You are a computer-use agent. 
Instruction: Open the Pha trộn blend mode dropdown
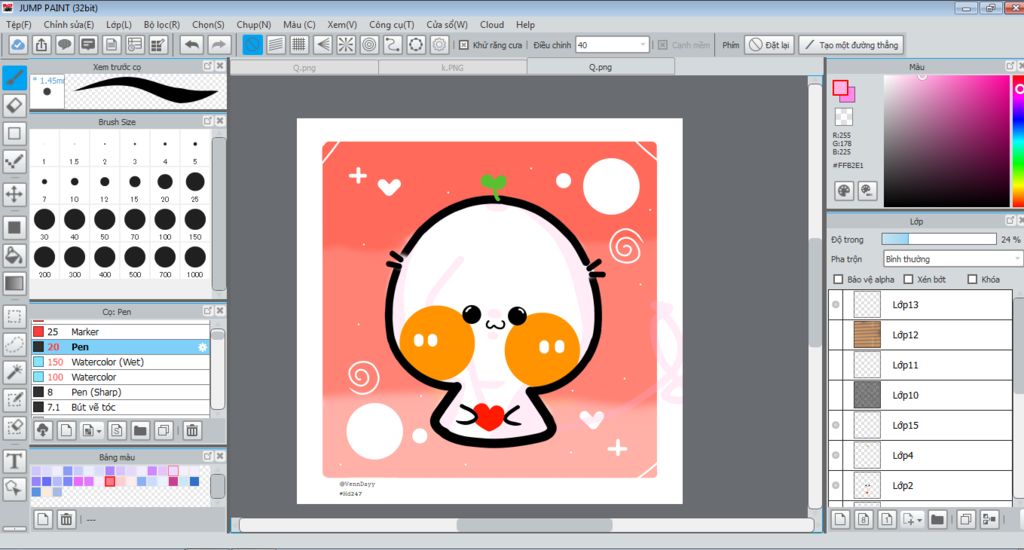pyautogui.click(x=953, y=259)
